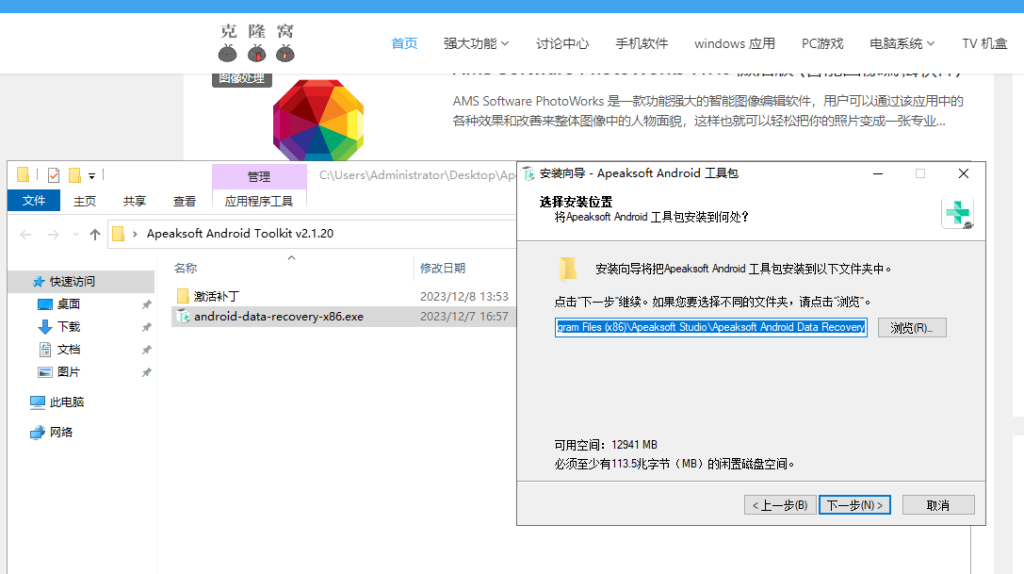The width and height of the screenshot is (1024, 574).
Task: Go back in File Explorer navigation
Action: [x=25, y=234]
